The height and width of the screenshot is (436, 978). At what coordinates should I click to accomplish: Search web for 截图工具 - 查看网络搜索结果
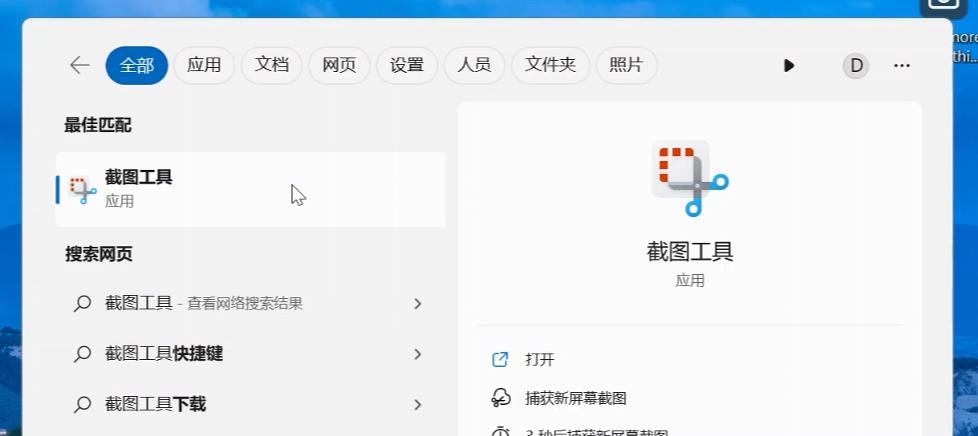(x=251, y=304)
